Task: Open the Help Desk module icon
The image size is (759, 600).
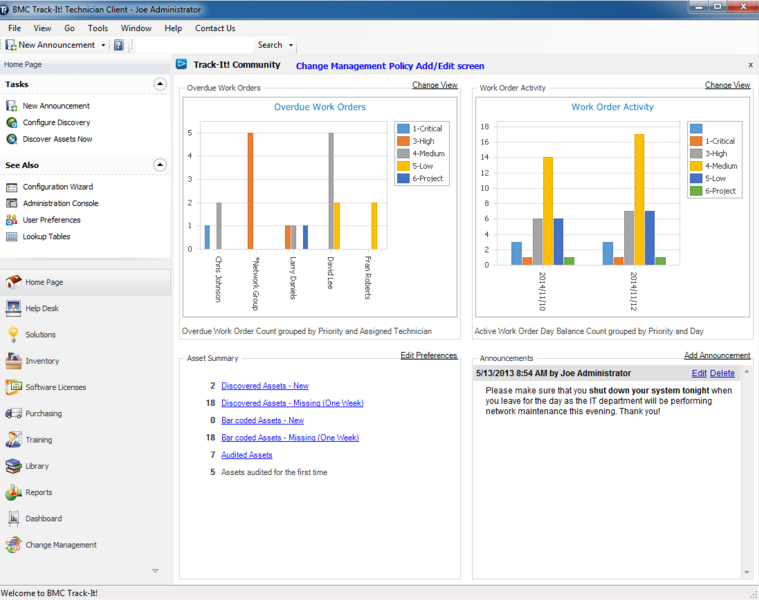Action: [13, 308]
